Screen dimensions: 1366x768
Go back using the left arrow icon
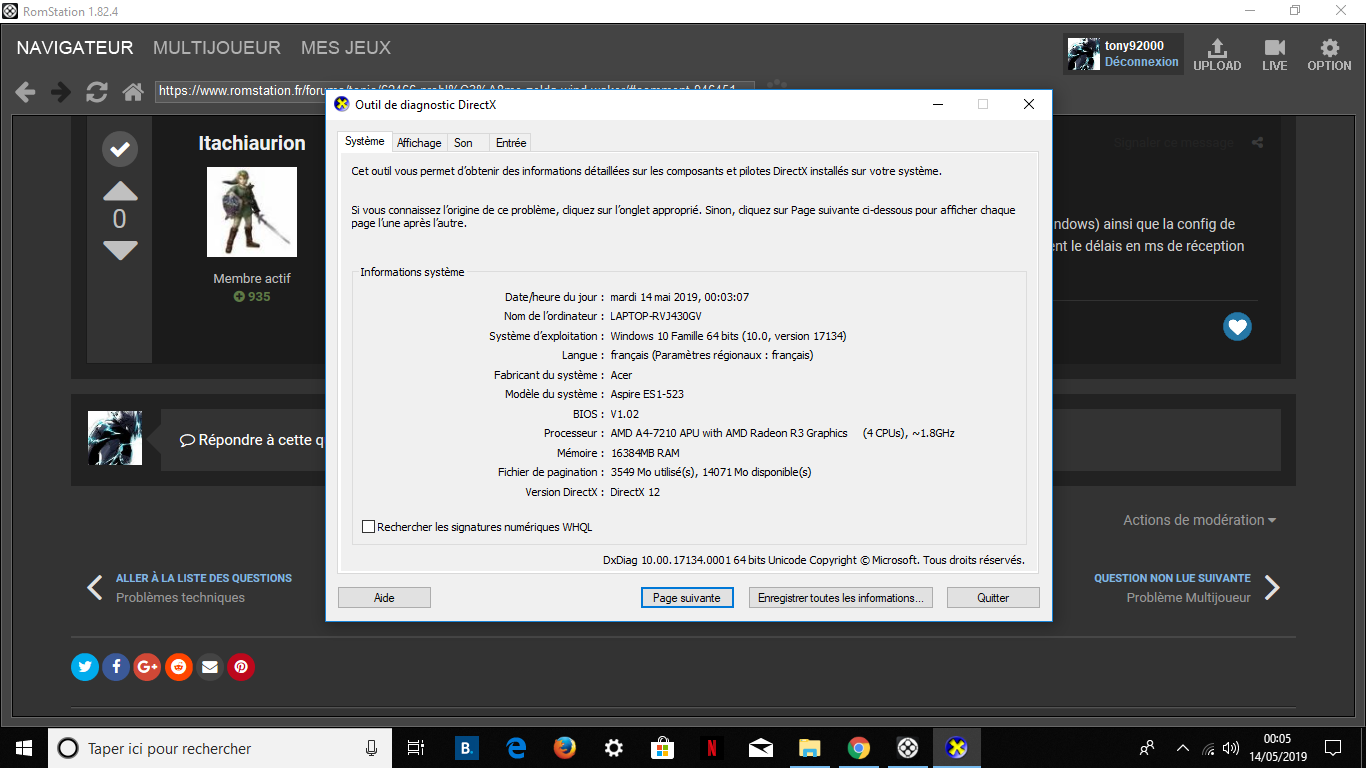pos(25,92)
